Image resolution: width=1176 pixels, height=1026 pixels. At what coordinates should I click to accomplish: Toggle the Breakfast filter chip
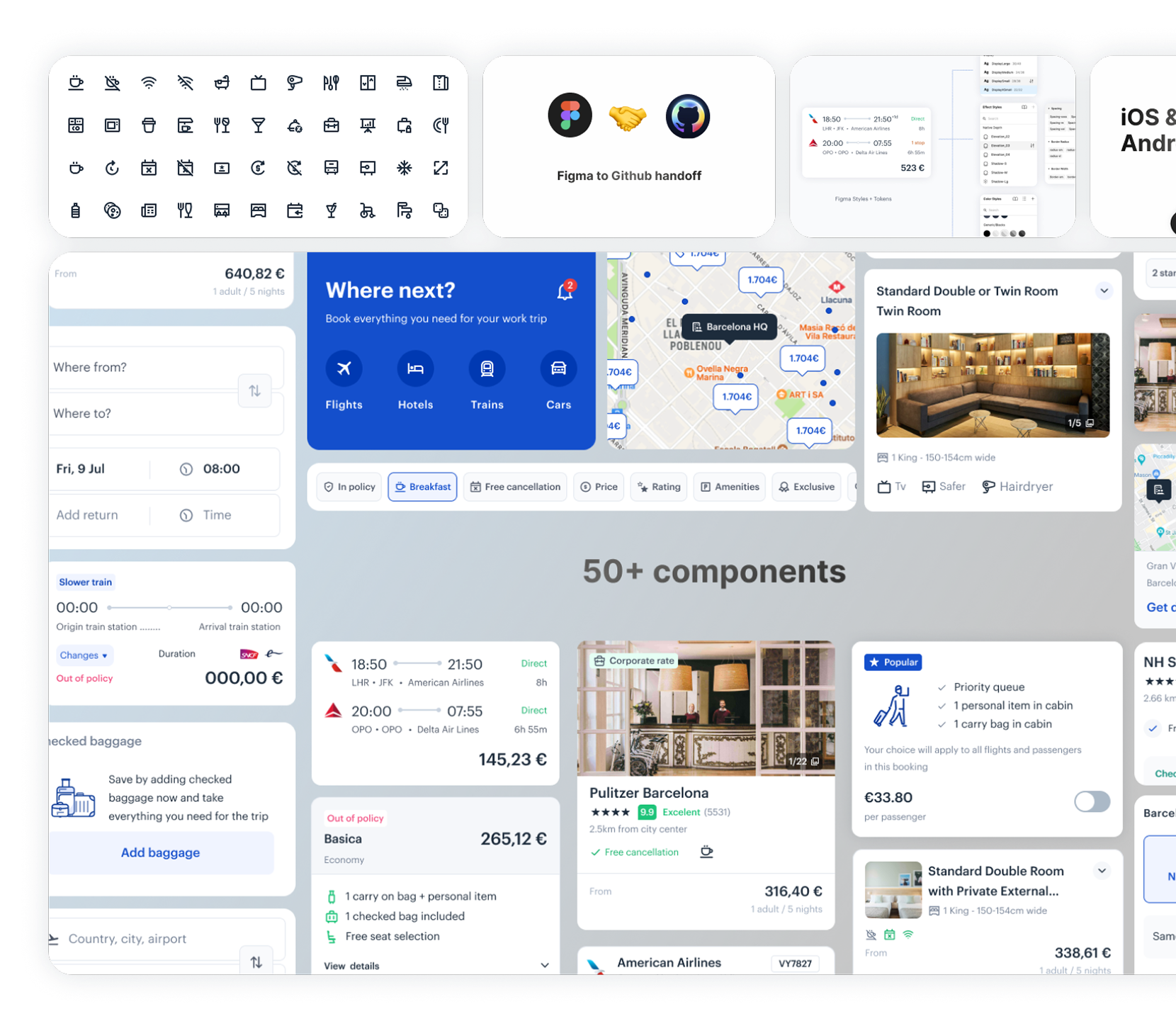(x=422, y=487)
